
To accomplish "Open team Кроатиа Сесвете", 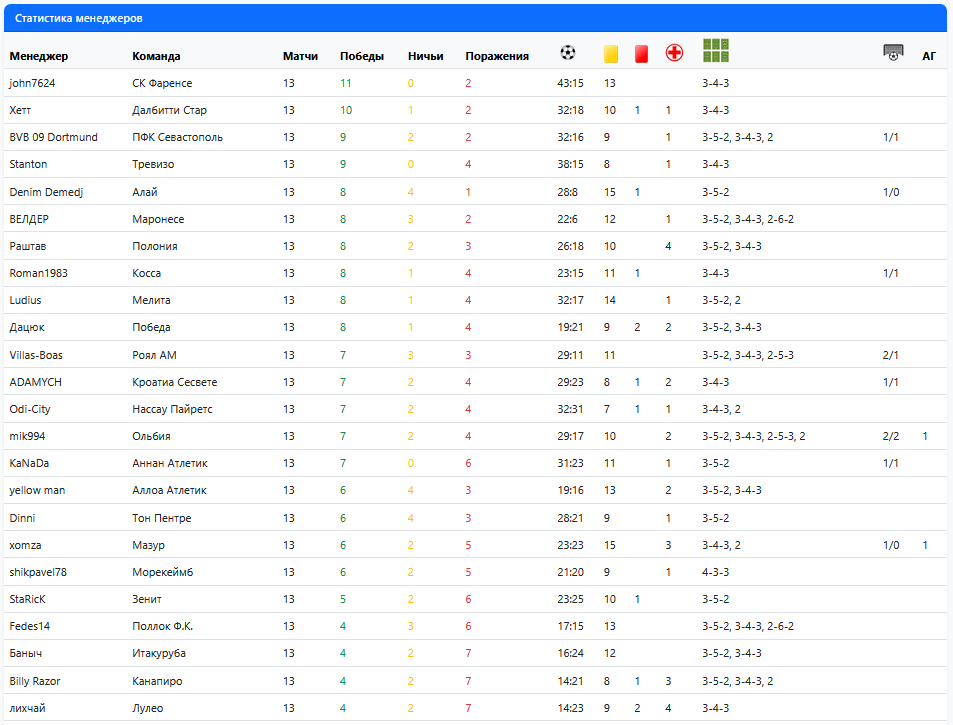I will tap(174, 382).
